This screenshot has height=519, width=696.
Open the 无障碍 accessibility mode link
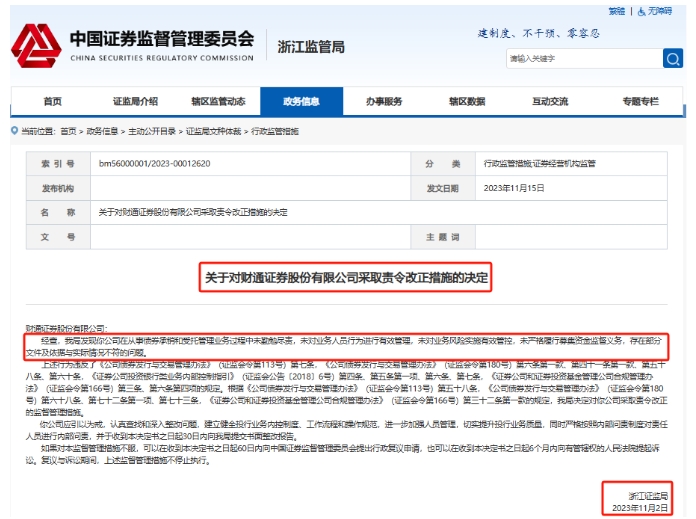coord(659,11)
